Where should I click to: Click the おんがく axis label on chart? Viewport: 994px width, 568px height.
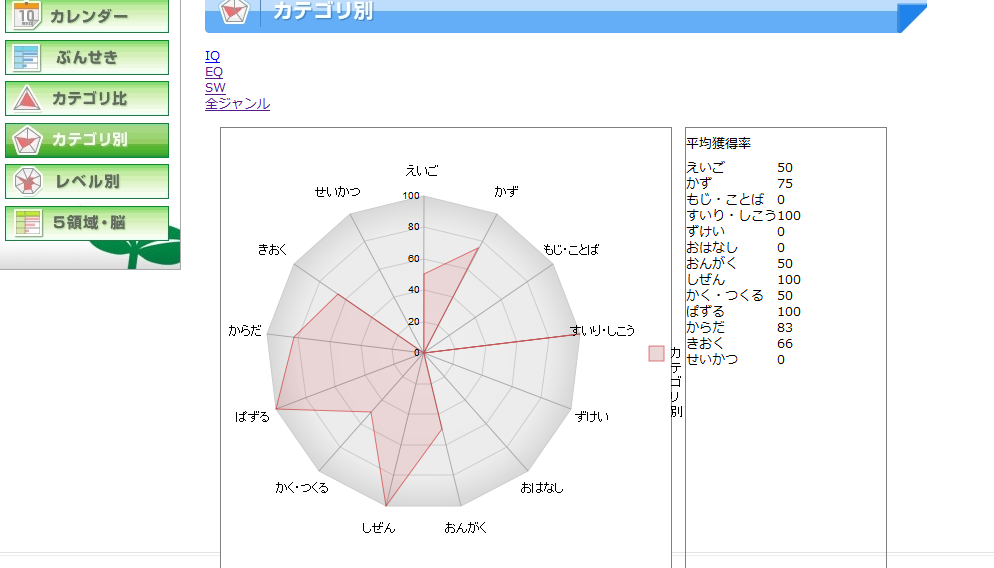[x=465, y=527]
